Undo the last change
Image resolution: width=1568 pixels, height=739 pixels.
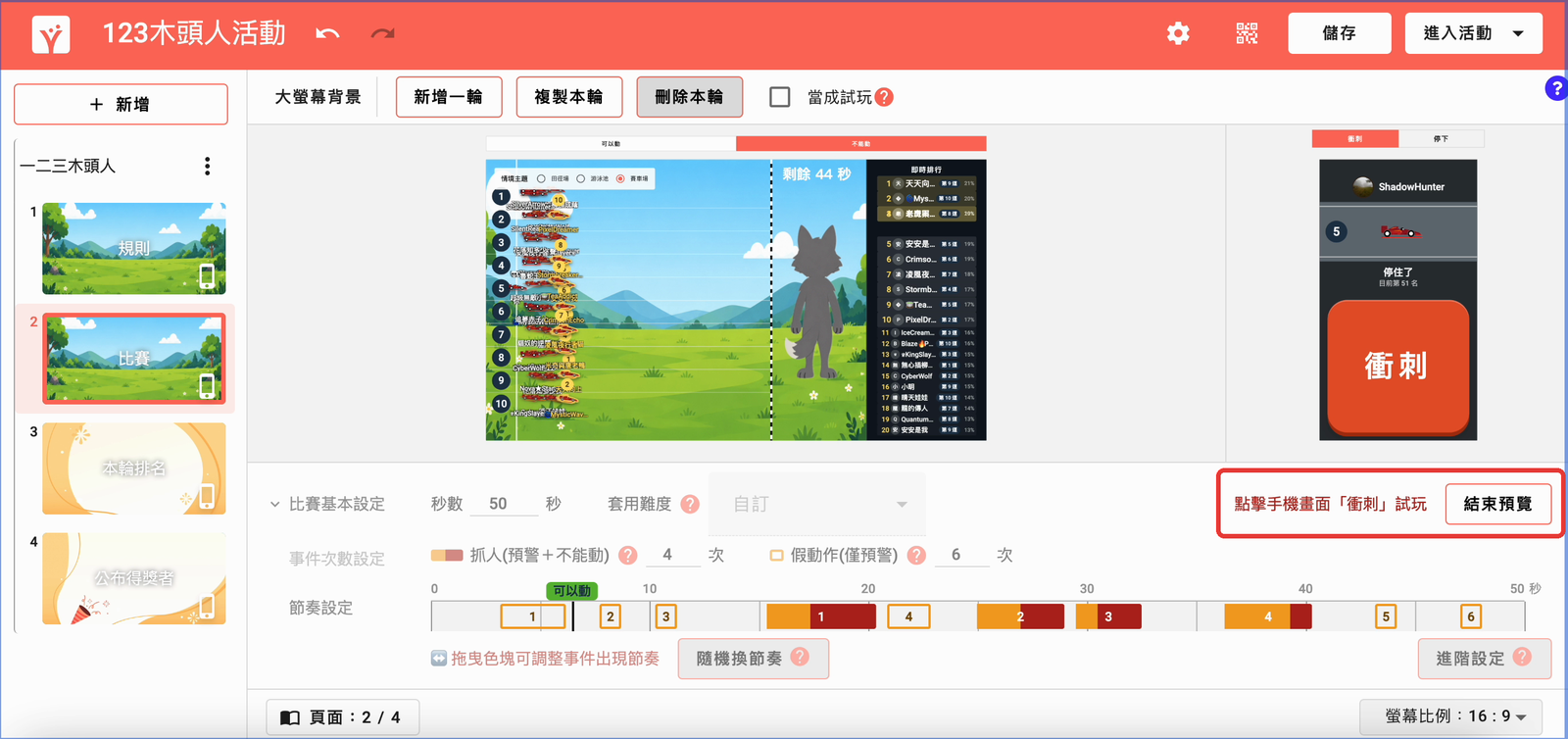coord(327,34)
